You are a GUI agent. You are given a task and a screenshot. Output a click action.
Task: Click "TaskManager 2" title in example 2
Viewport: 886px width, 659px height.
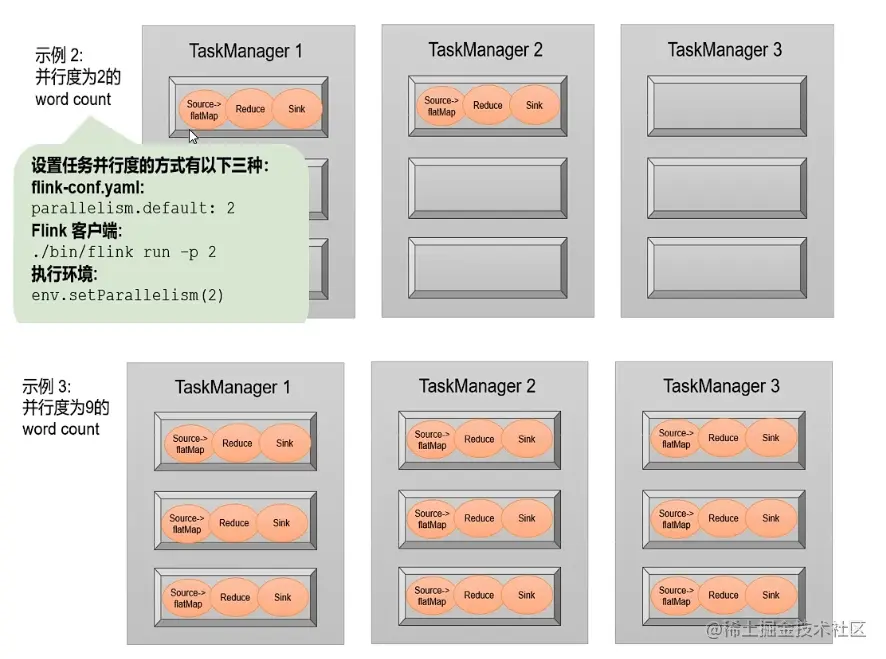tap(485, 50)
